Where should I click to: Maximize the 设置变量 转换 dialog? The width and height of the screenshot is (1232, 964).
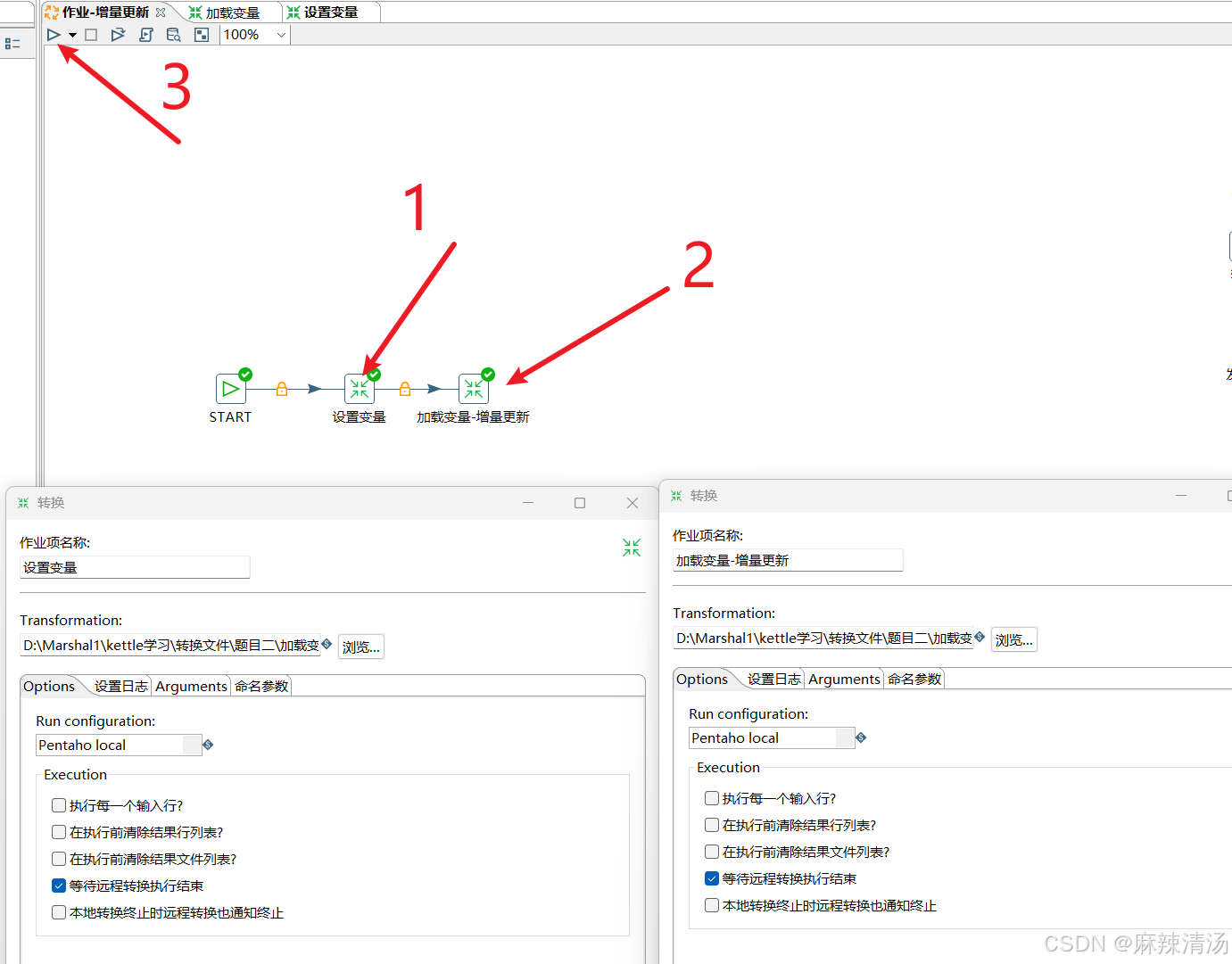coord(580,503)
